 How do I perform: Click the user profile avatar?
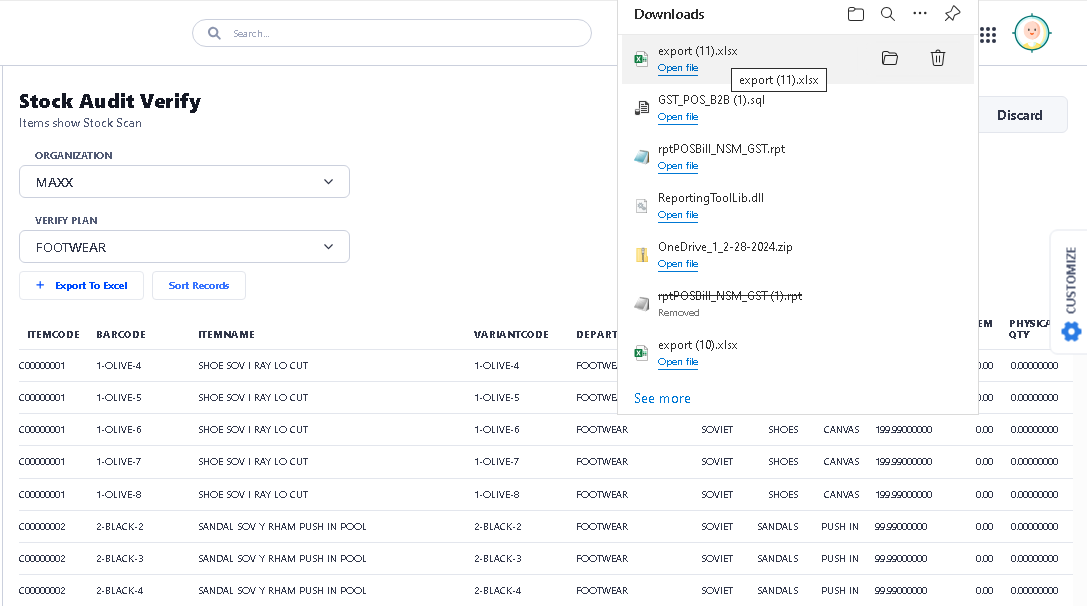(1031, 34)
